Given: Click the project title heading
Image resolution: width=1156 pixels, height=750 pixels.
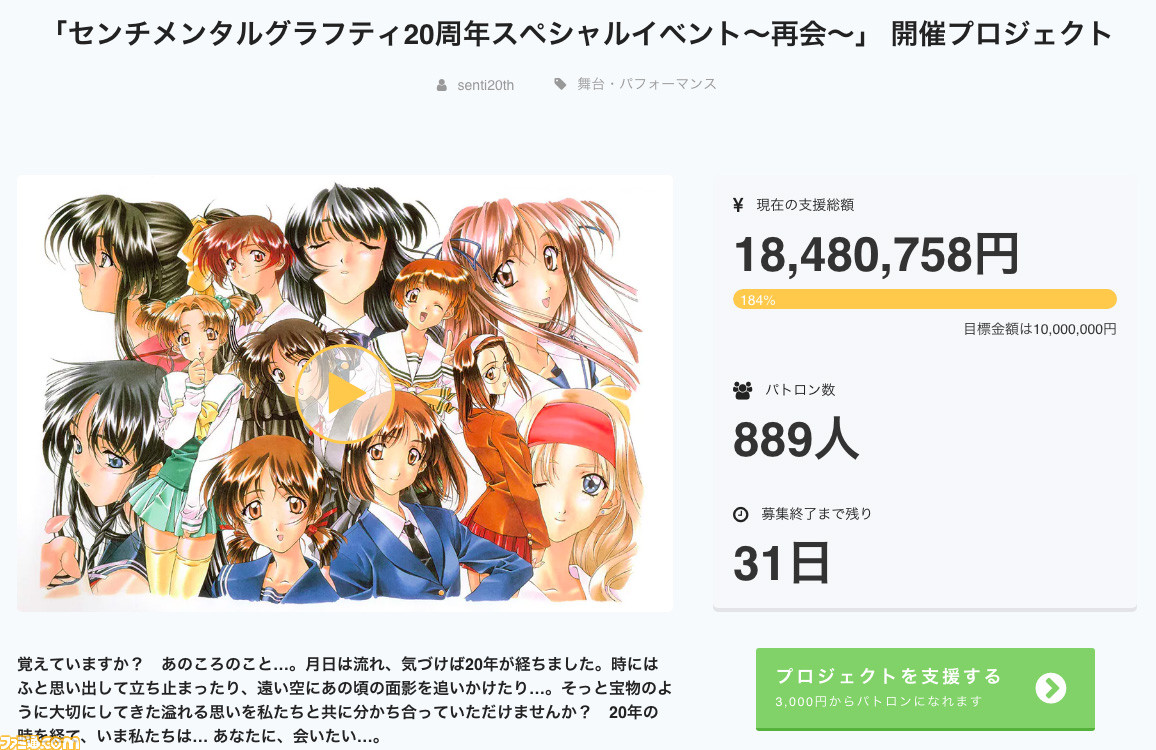Looking at the screenshot, I should 584,34.
